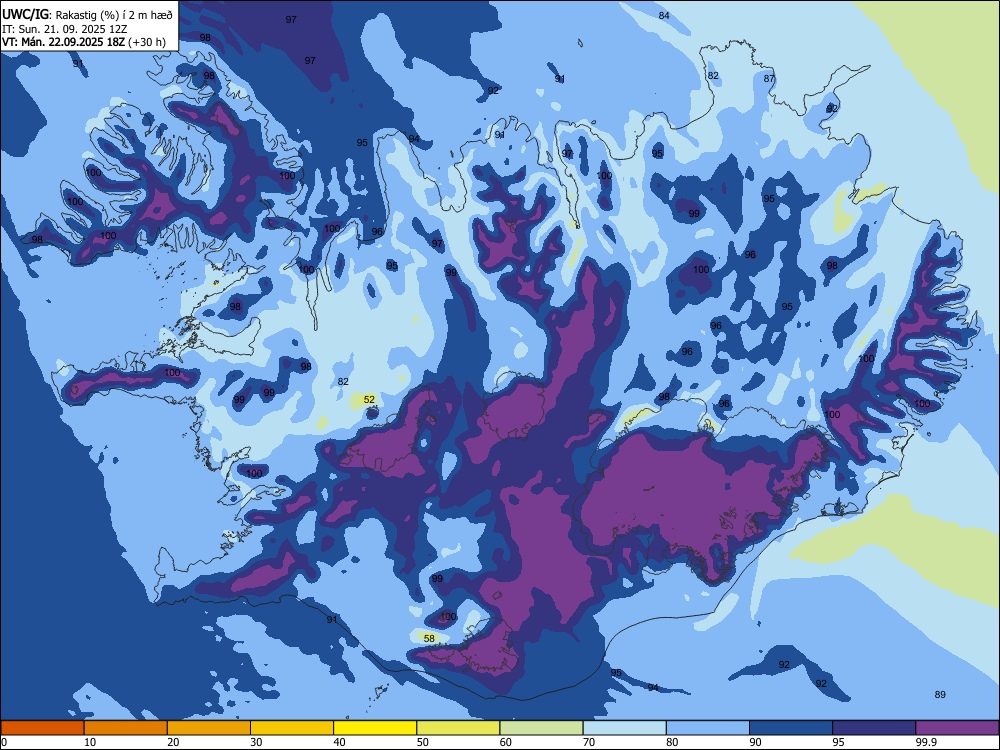Click the '84' value at the map top
This screenshot has height=750, width=1000.
[664, 15]
